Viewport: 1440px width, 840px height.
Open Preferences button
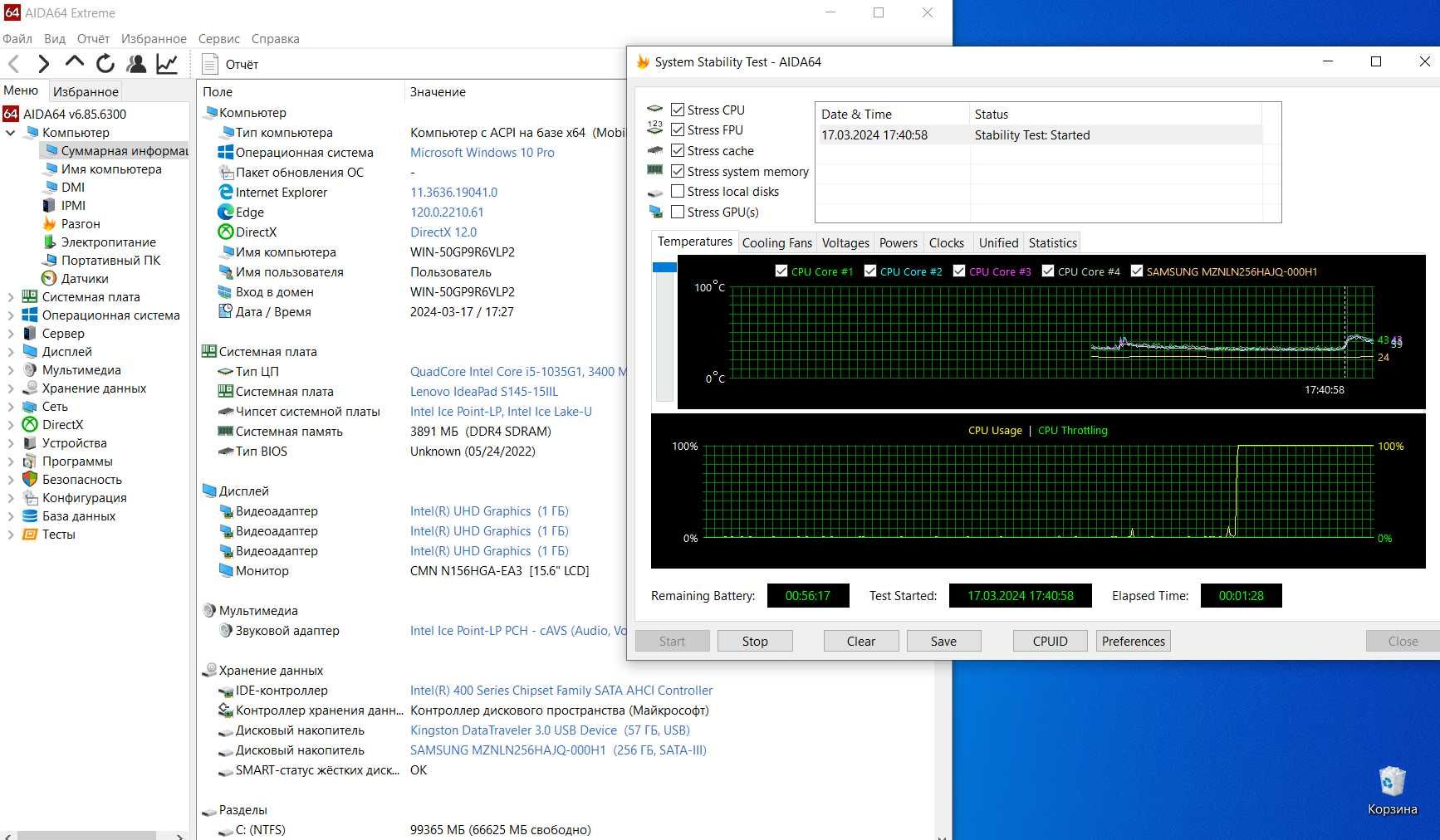(x=1134, y=641)
